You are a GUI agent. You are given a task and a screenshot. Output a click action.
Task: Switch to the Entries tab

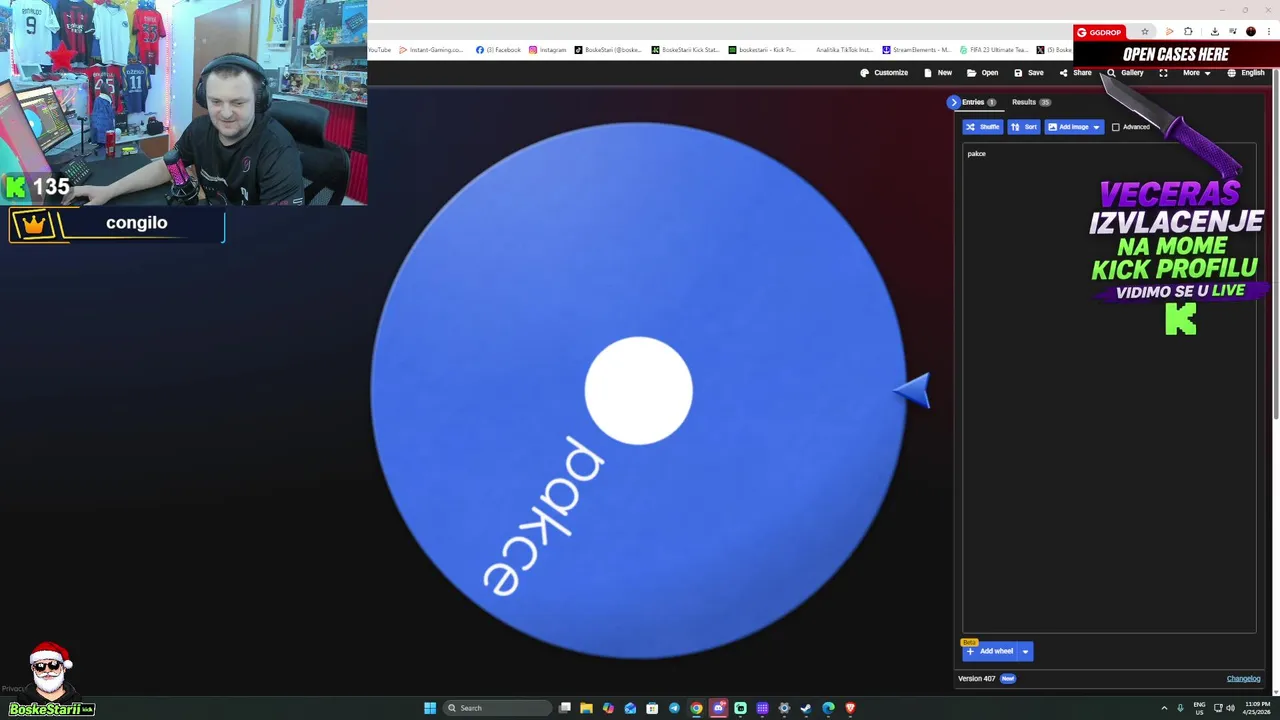(x=978, y=102)
